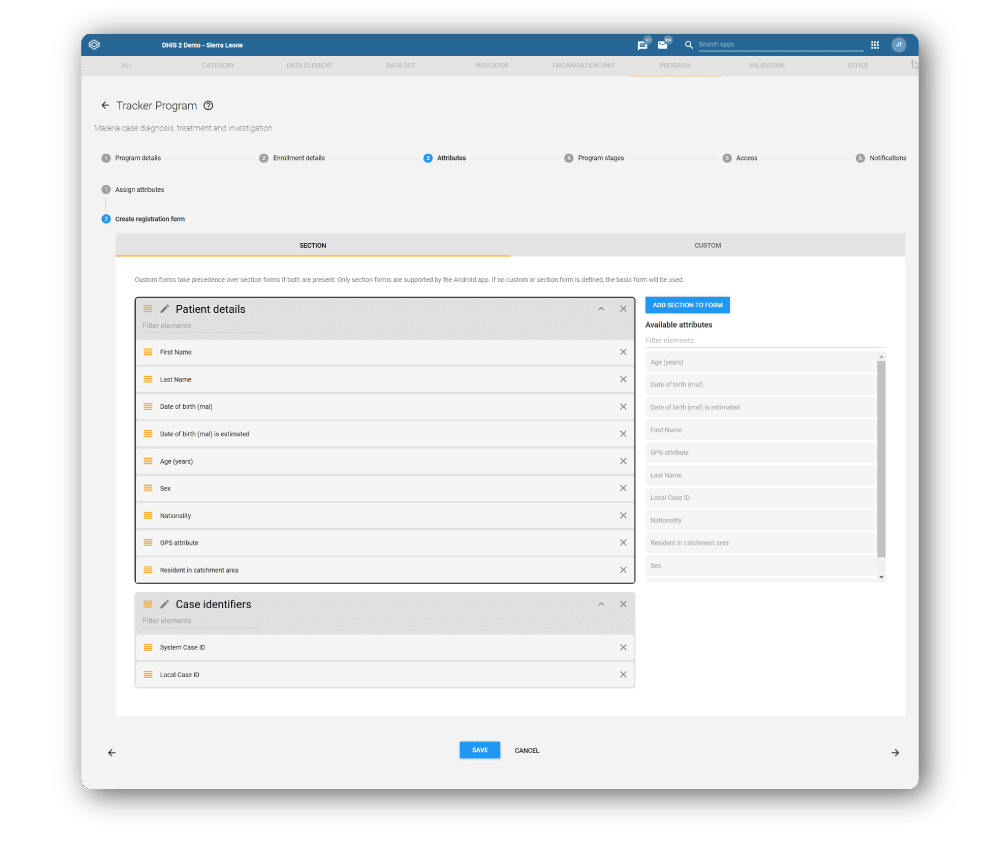Collapse the Case identifiers section
The height and width of the screenshot is (857, 1000).
[x=601, y=604]
